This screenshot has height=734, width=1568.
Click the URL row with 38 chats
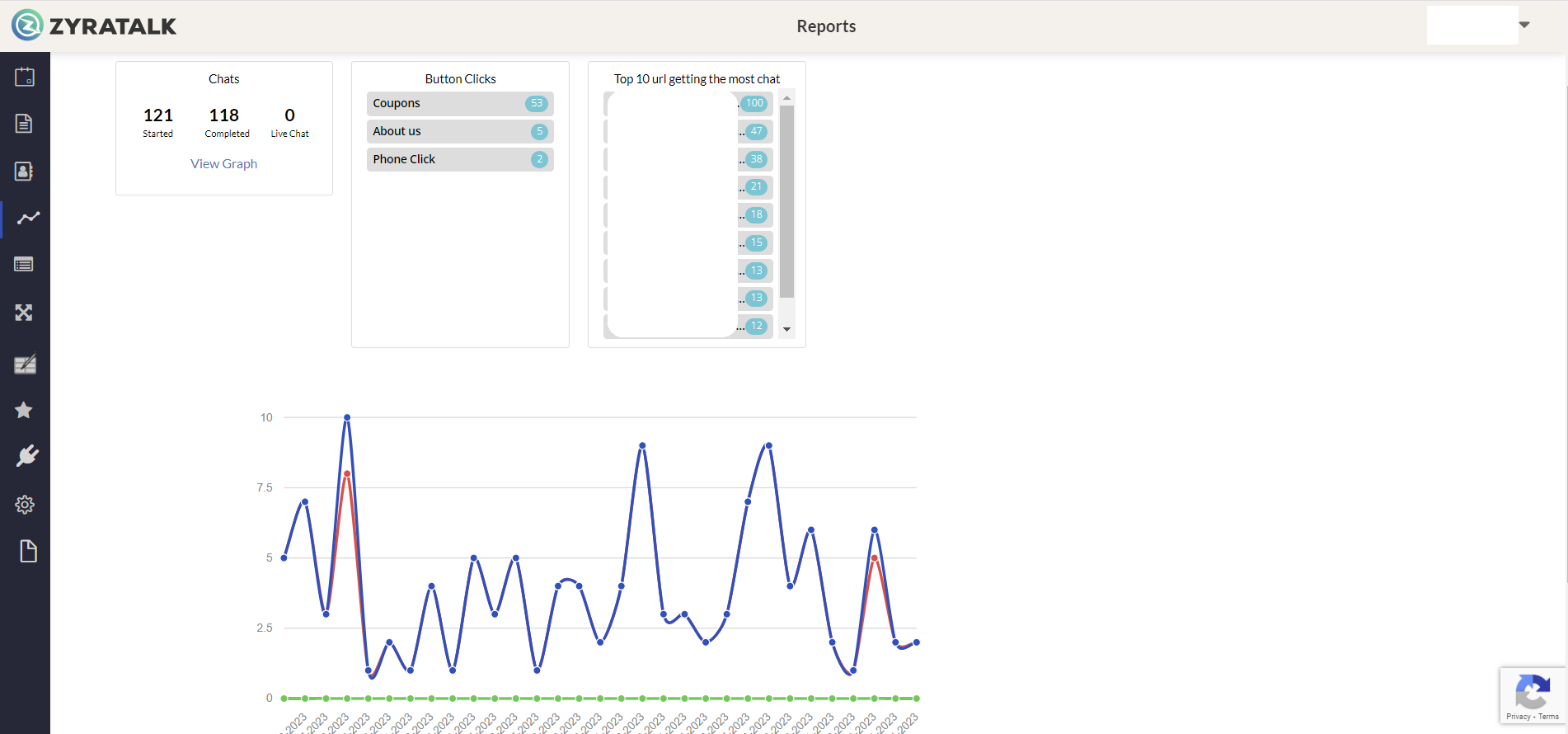coord(688,159)
